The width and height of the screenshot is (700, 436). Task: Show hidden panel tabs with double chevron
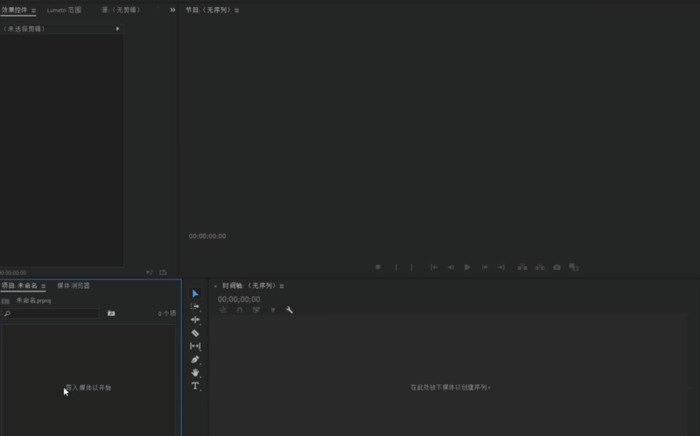[172, 10]
